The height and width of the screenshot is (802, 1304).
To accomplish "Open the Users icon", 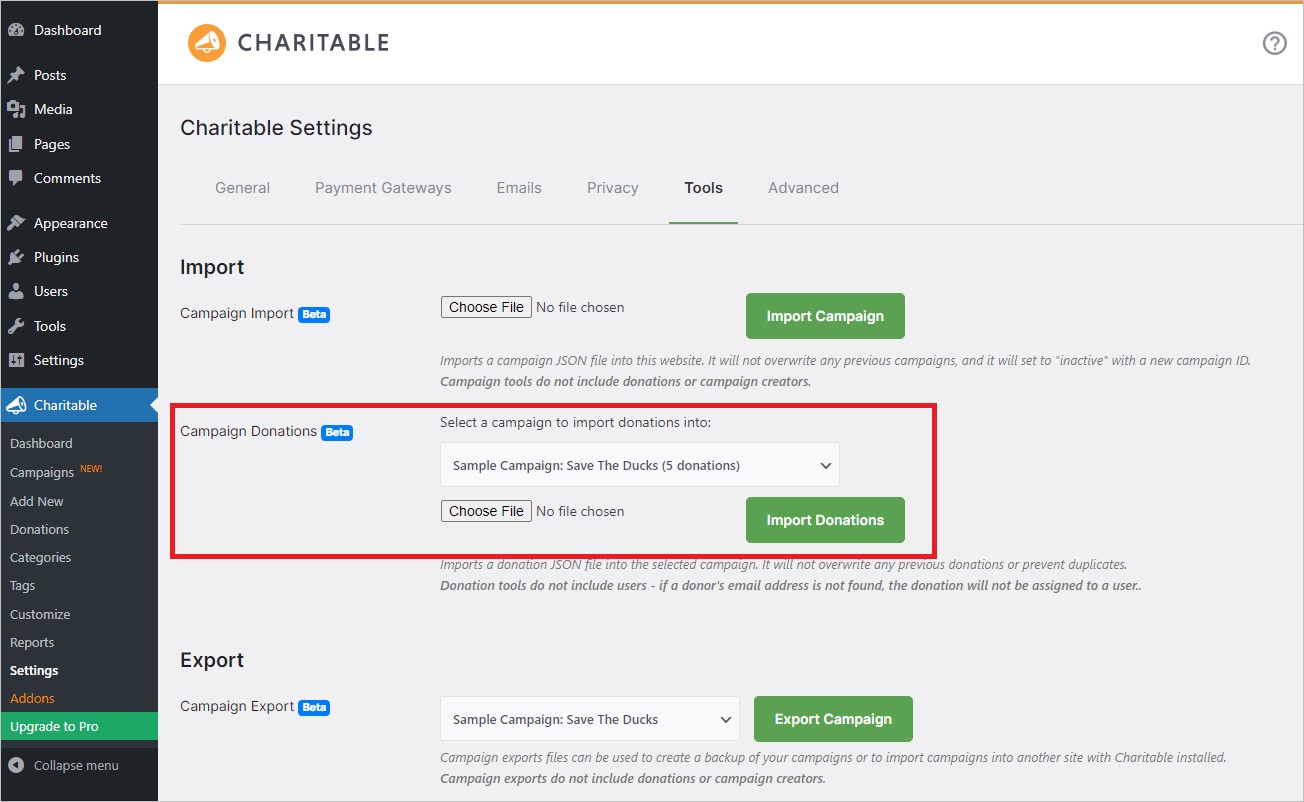I will [18, 291].
